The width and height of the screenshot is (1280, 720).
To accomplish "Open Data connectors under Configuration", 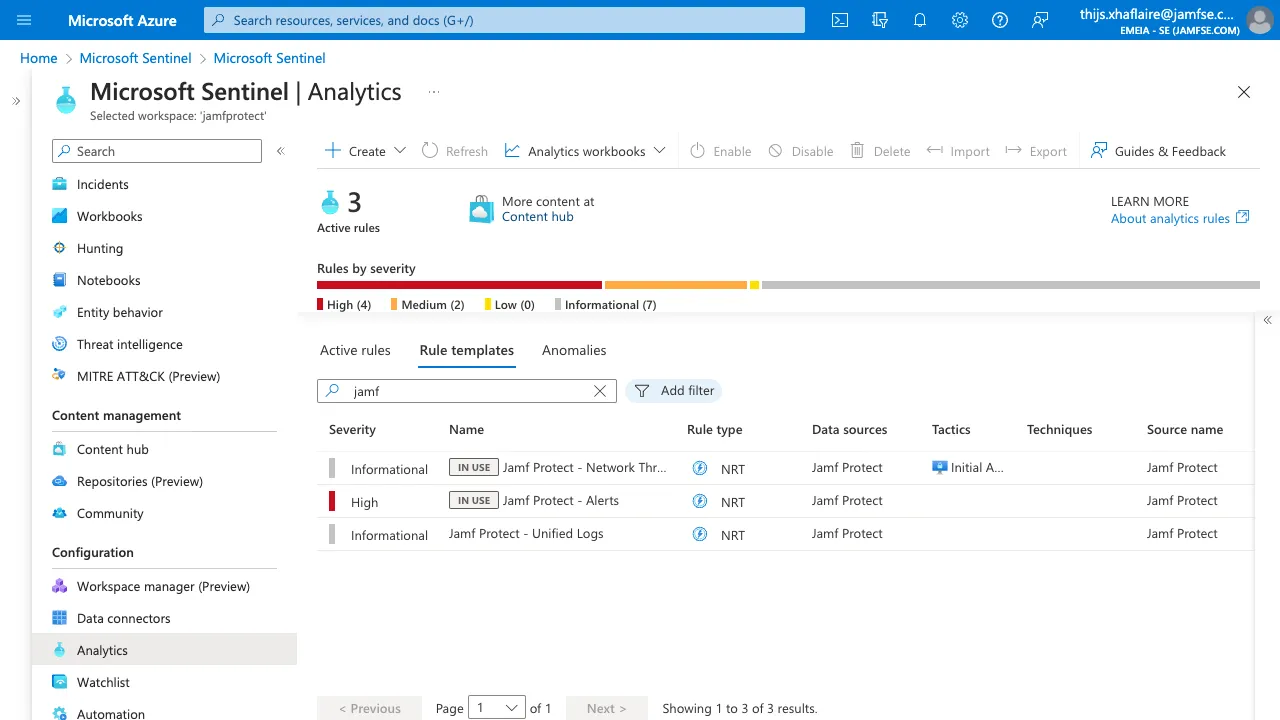I will [123, 618].
